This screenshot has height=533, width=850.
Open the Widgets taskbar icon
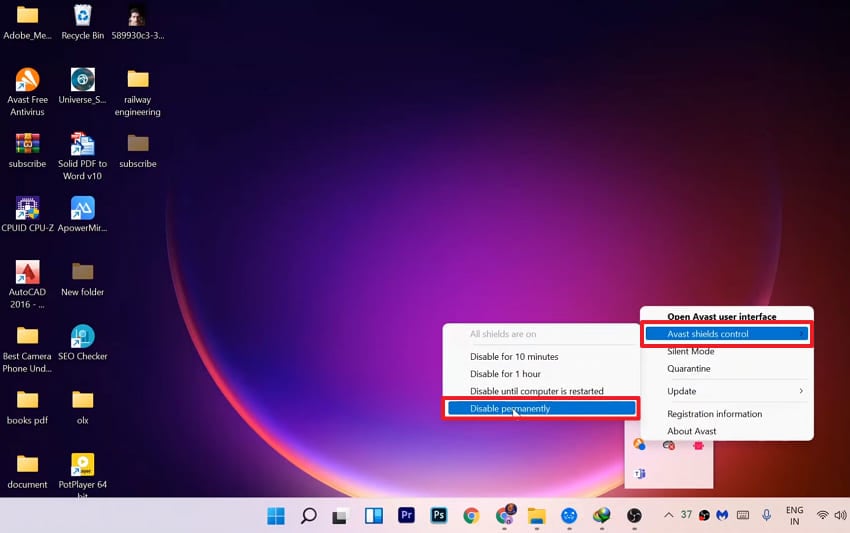(x=374, y=516)
